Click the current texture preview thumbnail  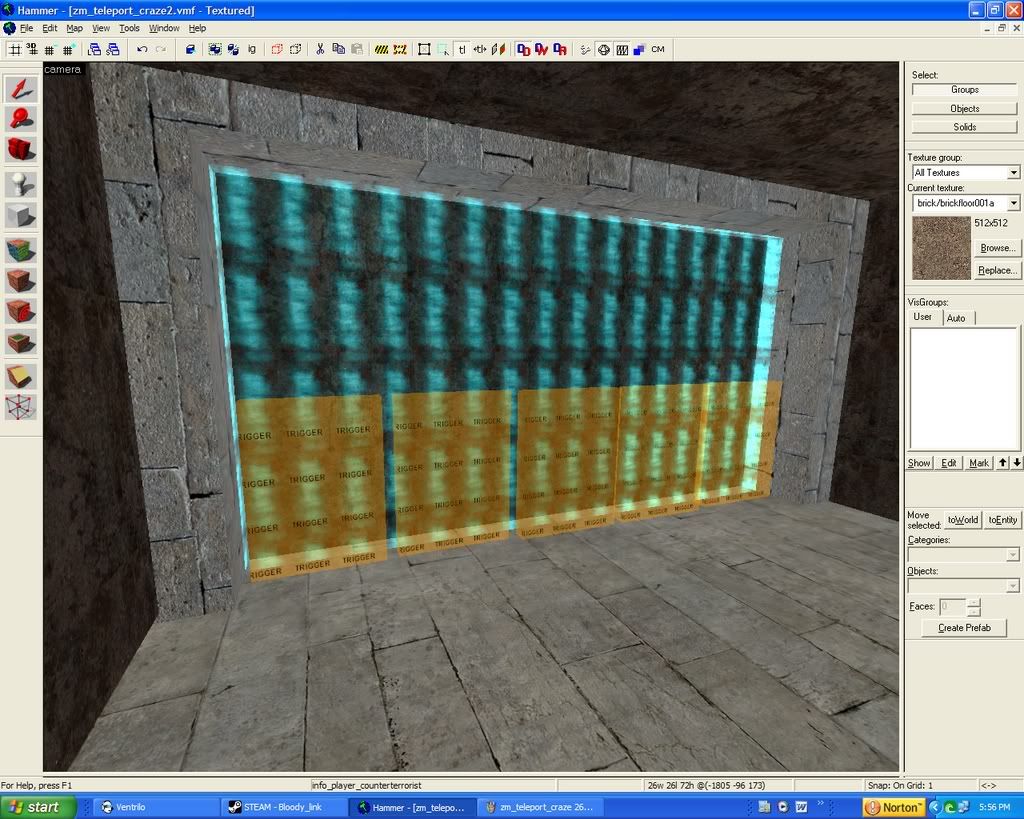(x=940, y=248)
